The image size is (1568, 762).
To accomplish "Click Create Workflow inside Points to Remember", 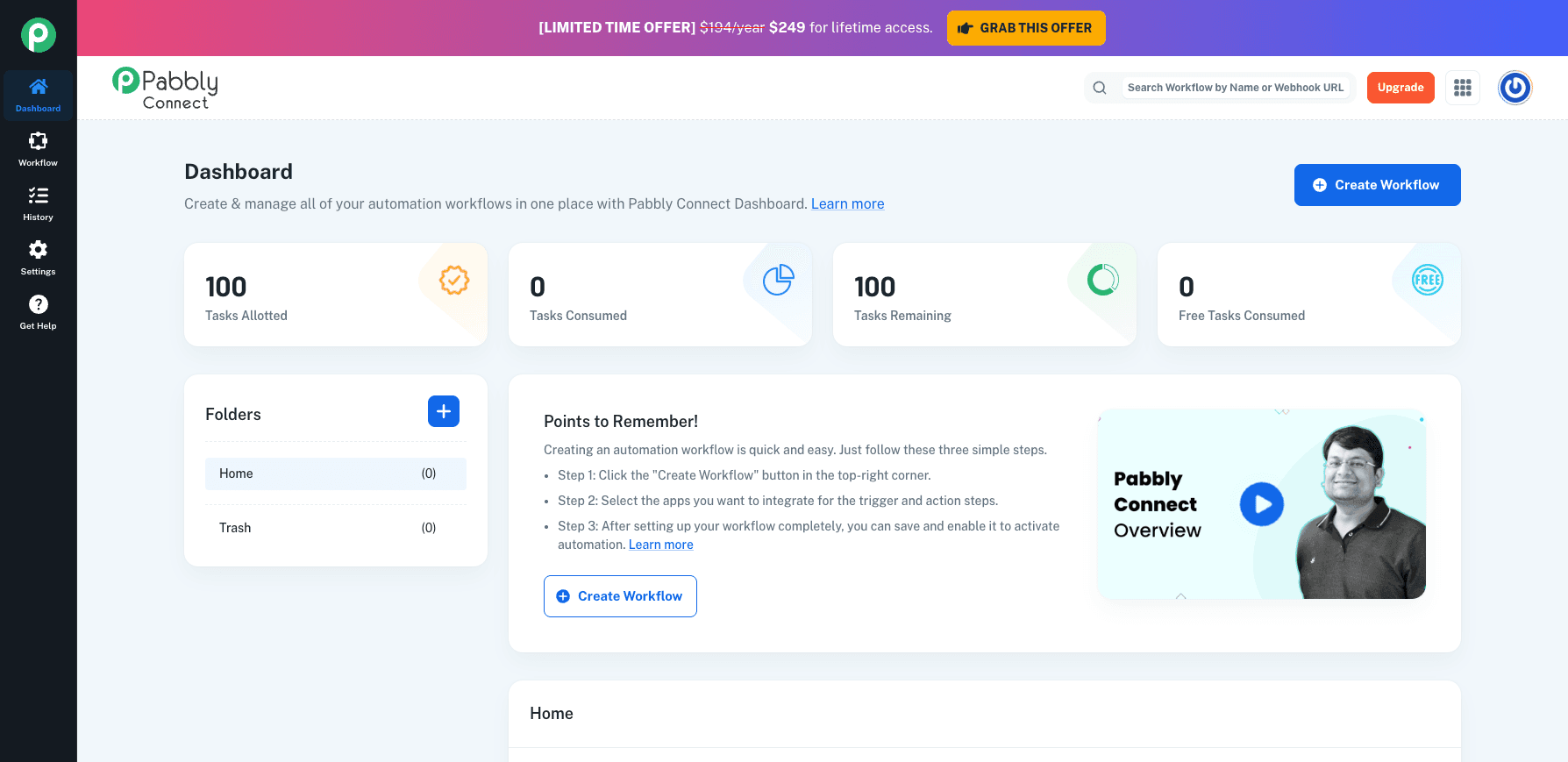I will pos(620,595).
